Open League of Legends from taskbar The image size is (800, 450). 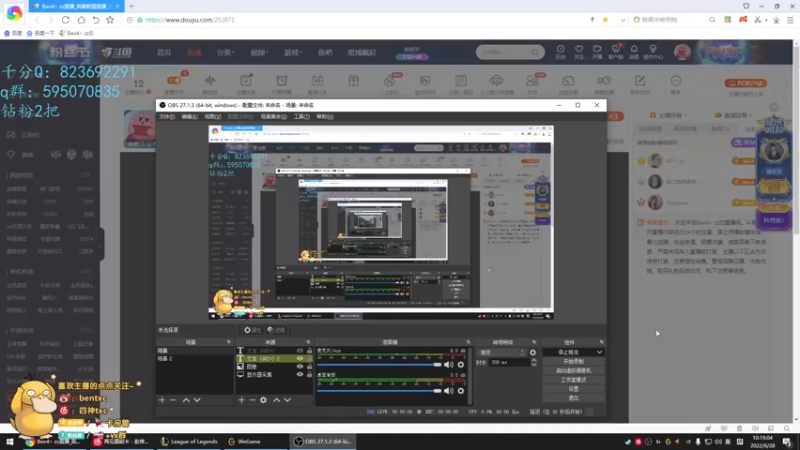(189, 442)
